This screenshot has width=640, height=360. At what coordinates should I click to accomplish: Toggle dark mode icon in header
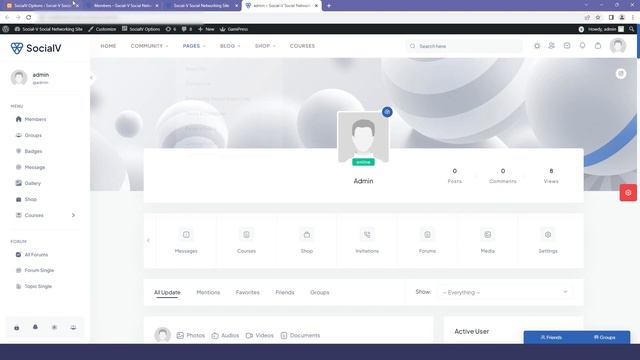(x=537, y=46)
